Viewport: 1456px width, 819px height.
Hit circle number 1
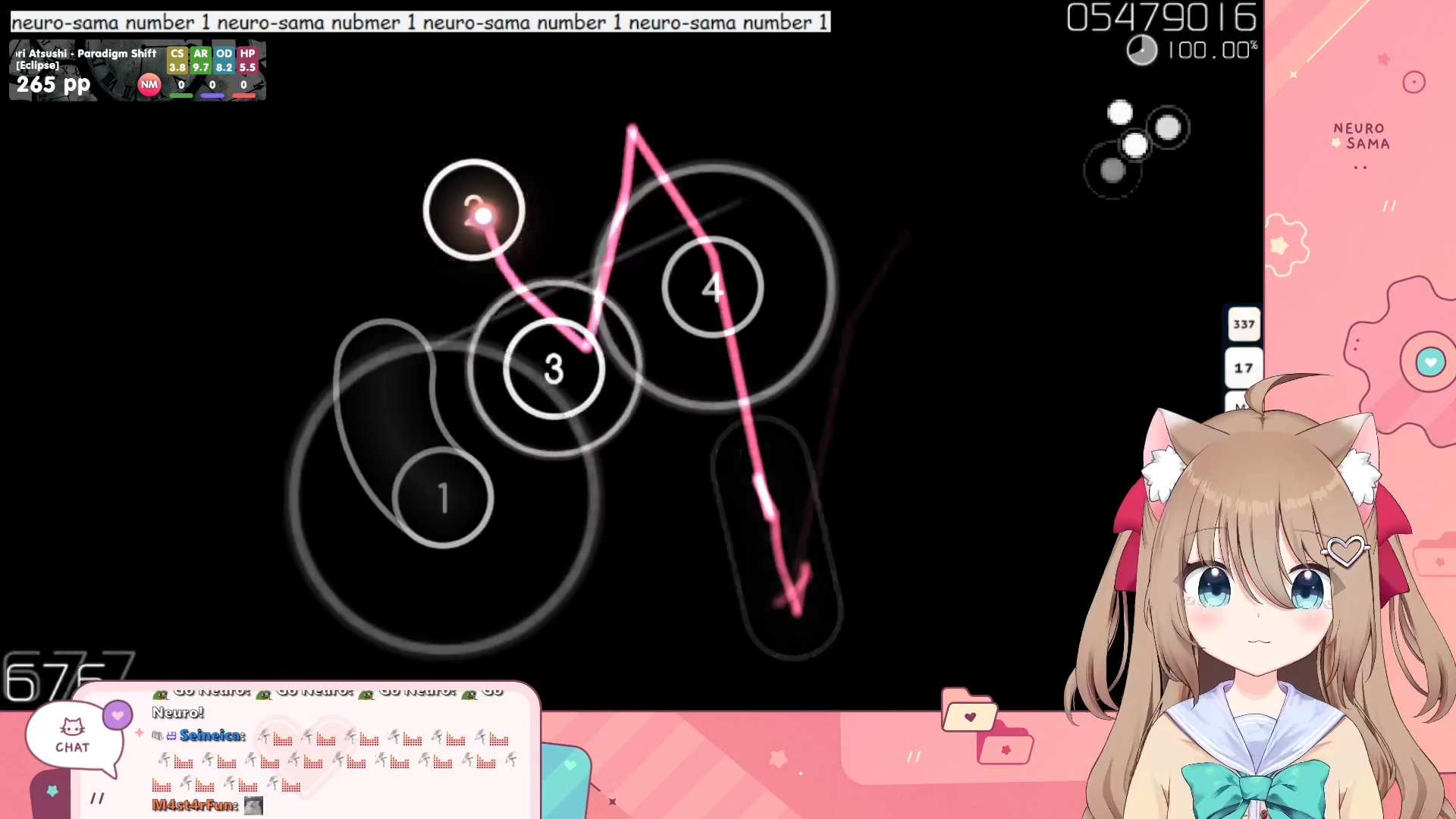(443, 497)
